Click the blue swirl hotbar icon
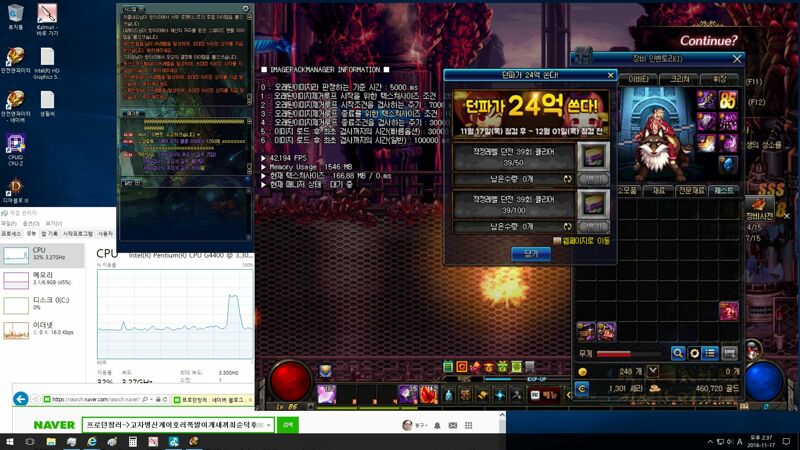 (499, 394)
